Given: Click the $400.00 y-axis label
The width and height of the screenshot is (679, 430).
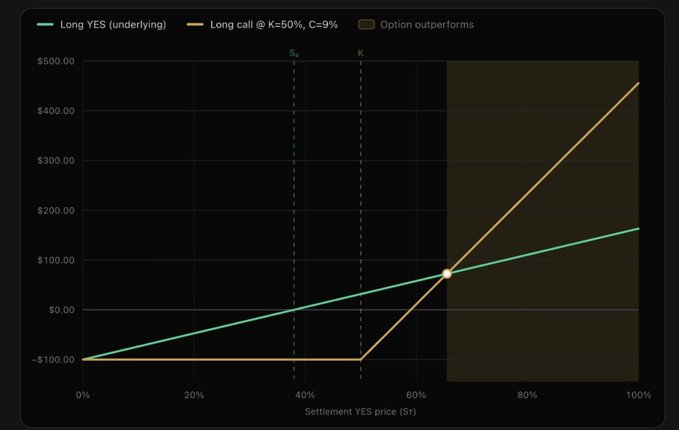Looking at the screenshot, I should (x=56, y=111).
